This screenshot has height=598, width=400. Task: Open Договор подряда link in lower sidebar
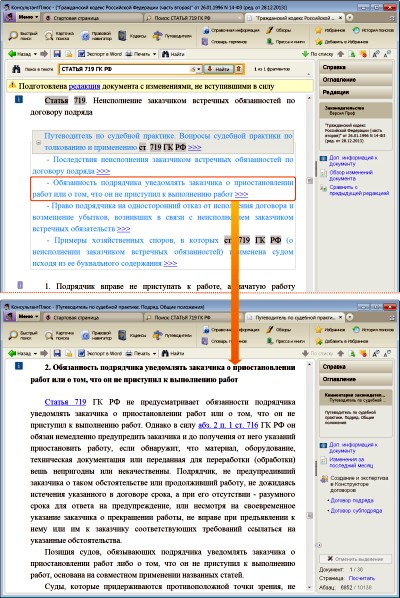pyautogui.click(x=352, y=500)
